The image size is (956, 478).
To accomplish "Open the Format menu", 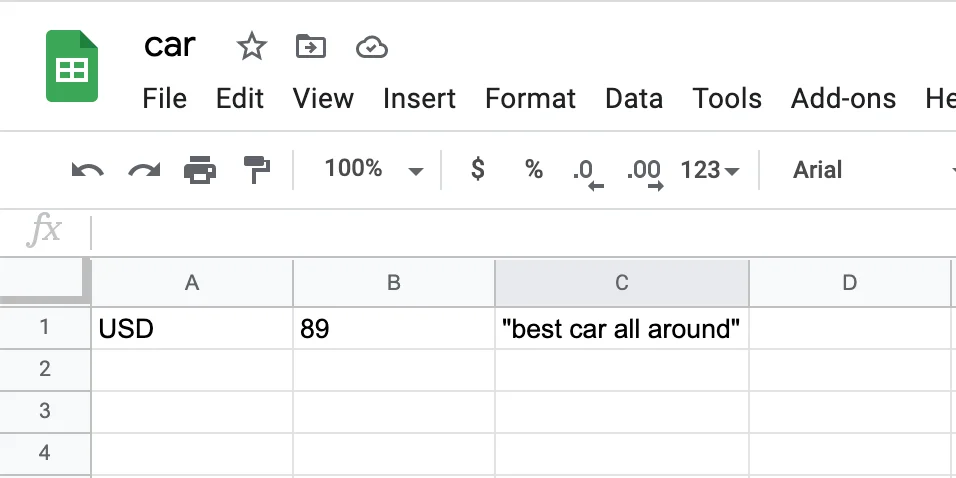I will tap(530, 99).
